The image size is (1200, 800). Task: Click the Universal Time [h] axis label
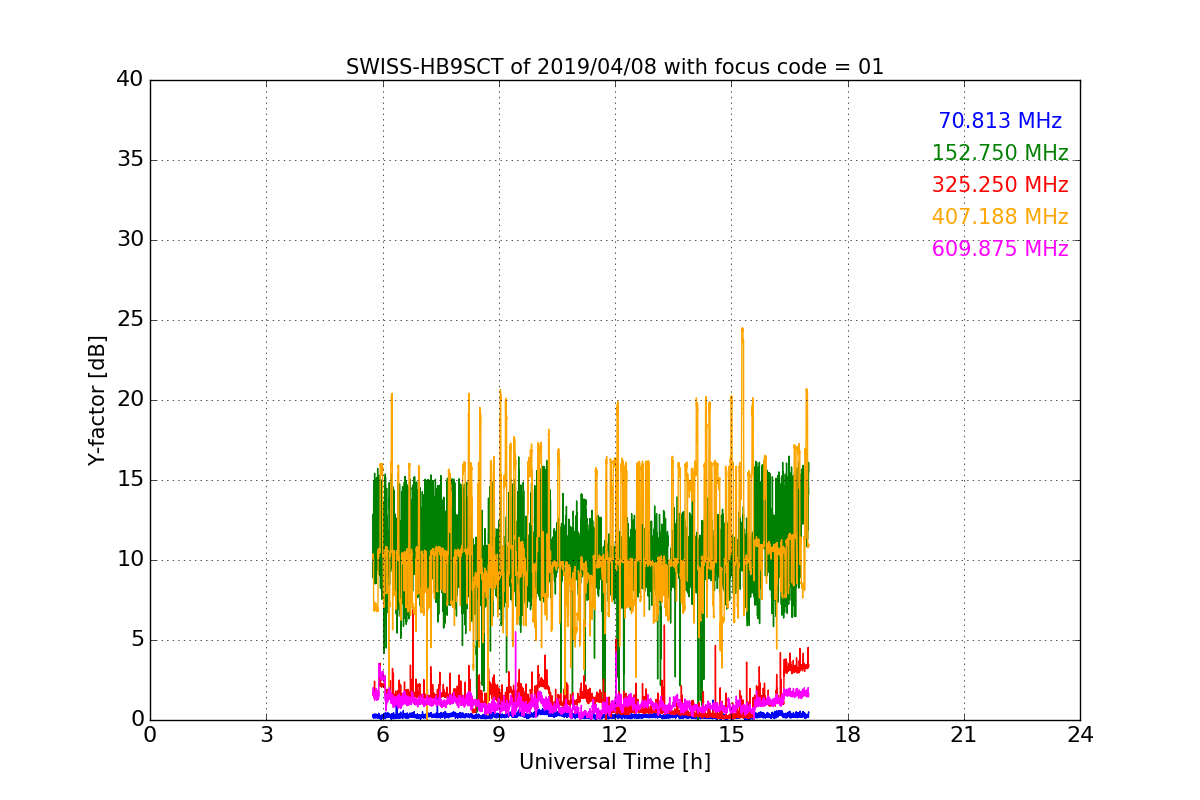coord(614,762)
